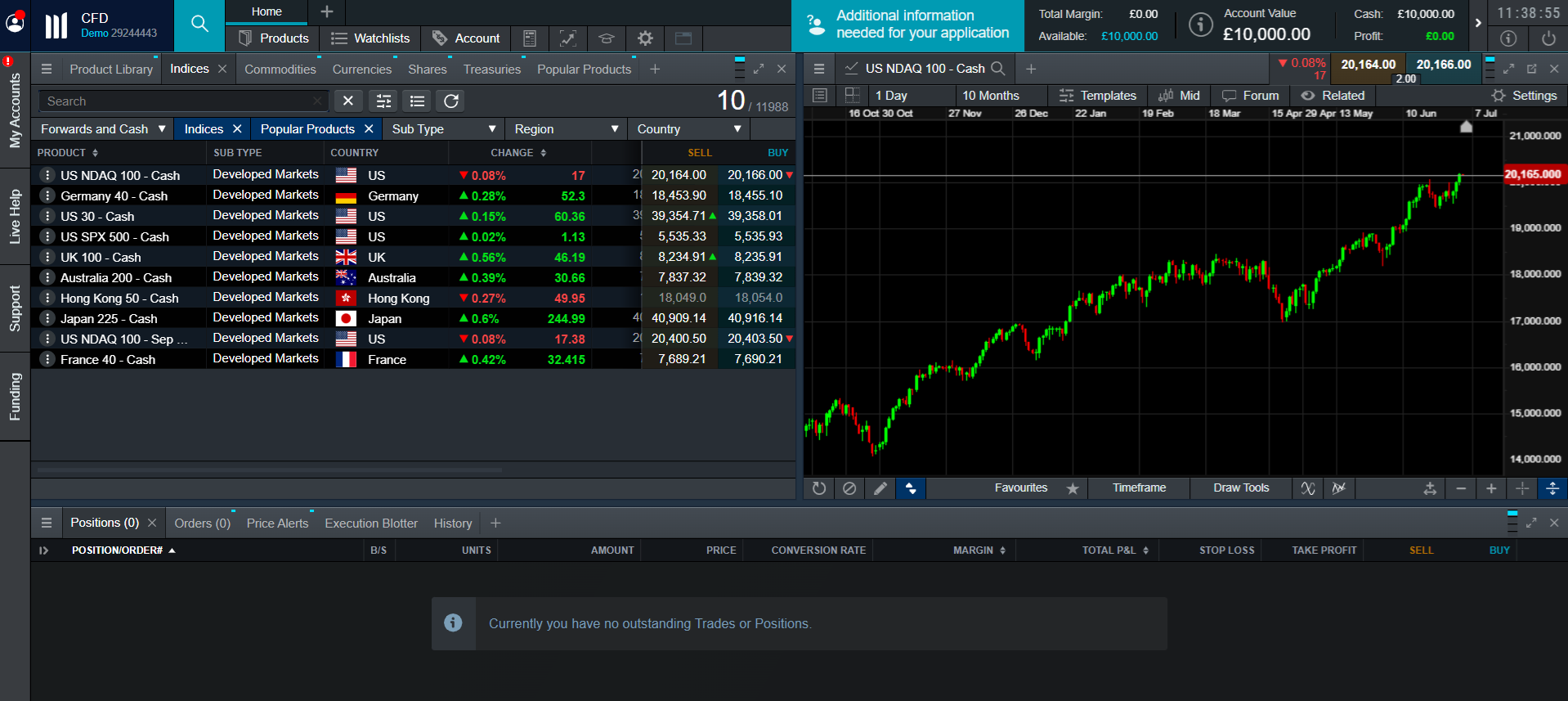Open chart Templates dropdown
Screen dimensions: 1568x701
click(x=1098, y=96)
